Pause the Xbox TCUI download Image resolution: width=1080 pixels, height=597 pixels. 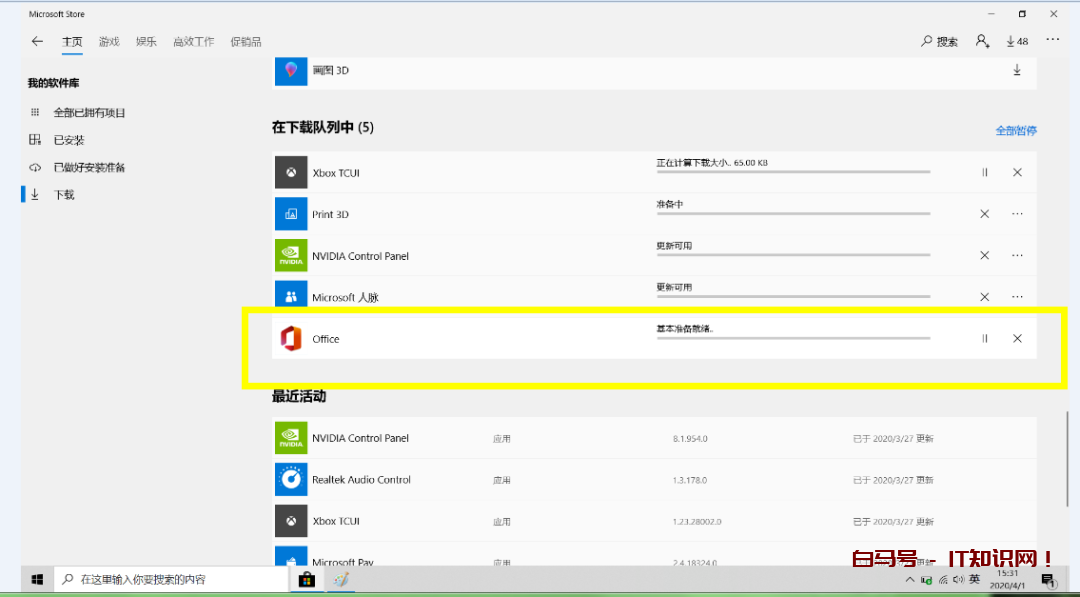984,173
